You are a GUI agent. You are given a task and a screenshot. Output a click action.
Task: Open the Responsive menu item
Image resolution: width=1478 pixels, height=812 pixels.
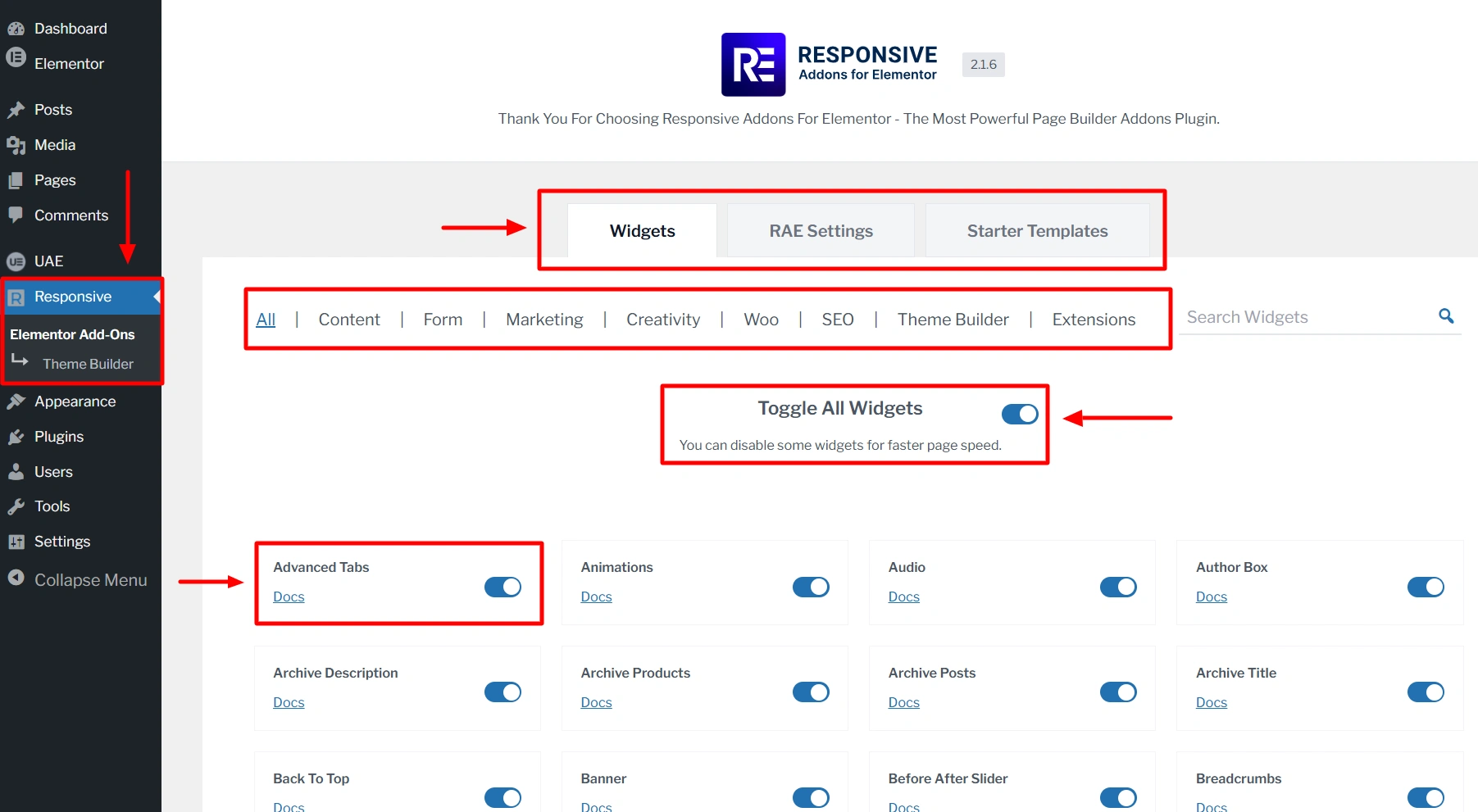click(80, 297)
